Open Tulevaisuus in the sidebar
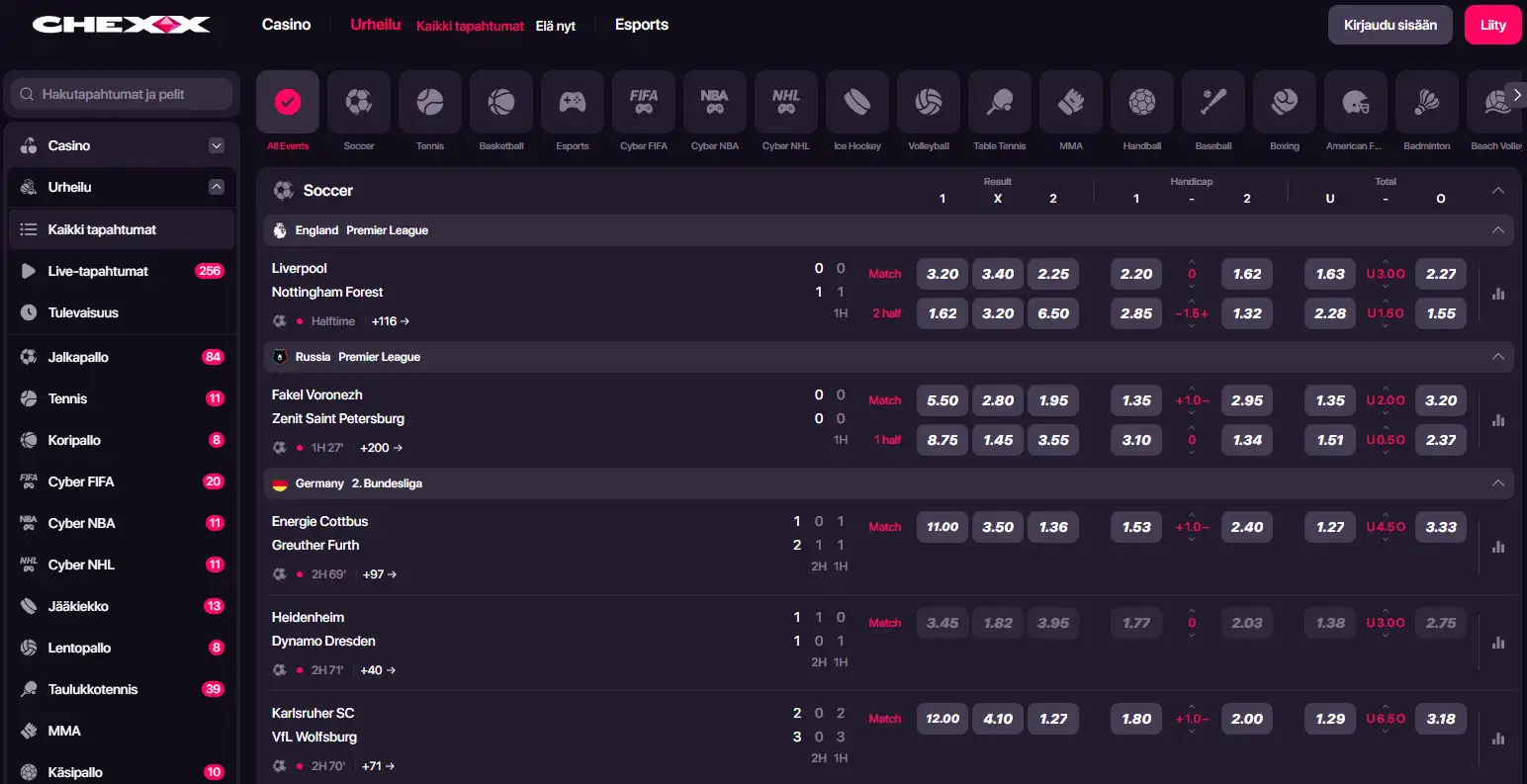The width and height of the screenshot is (1527, 784). (122, 312)
